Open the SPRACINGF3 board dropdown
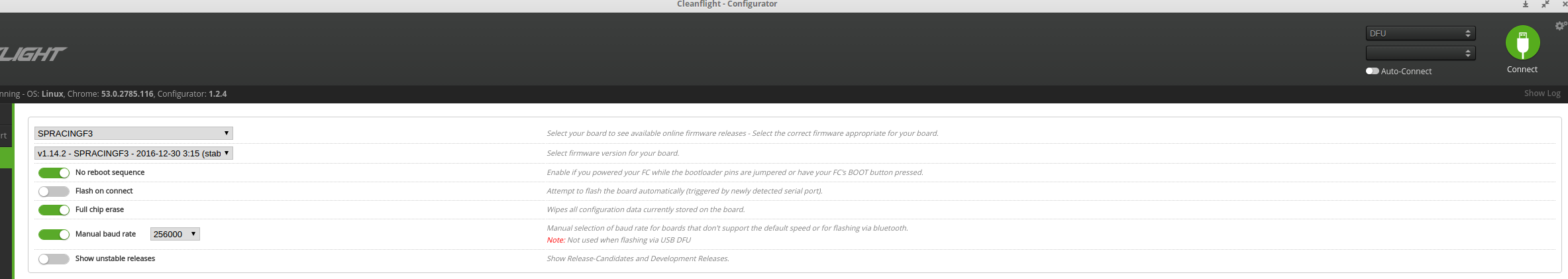Image resolution: width=1568 pixels, height=279 pixels. pyautogui.click(x=133, y=133)
